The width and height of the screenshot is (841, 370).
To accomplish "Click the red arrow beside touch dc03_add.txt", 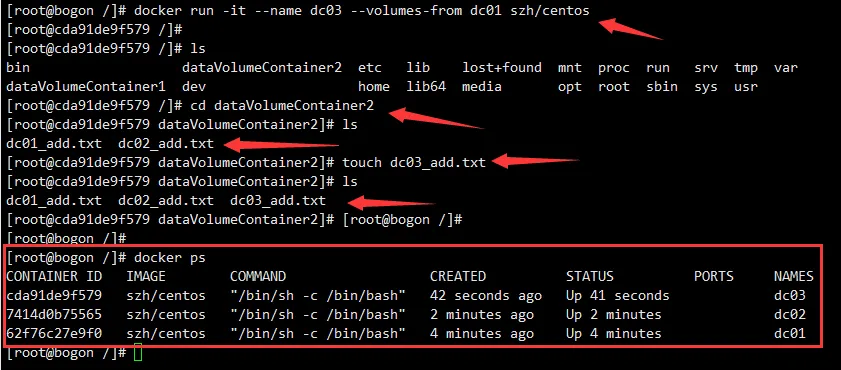I will pyautogui.click(x=535, y=161).
